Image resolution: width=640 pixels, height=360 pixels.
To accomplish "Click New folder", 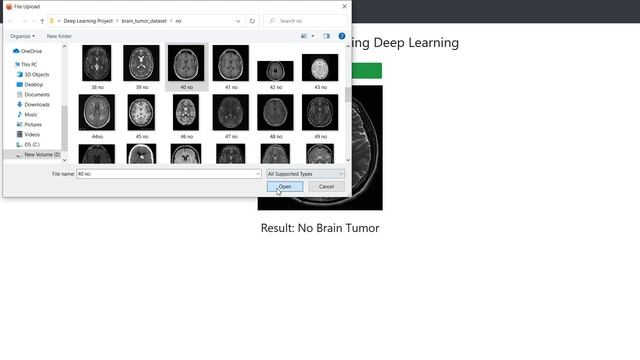I will coord(59,36).
